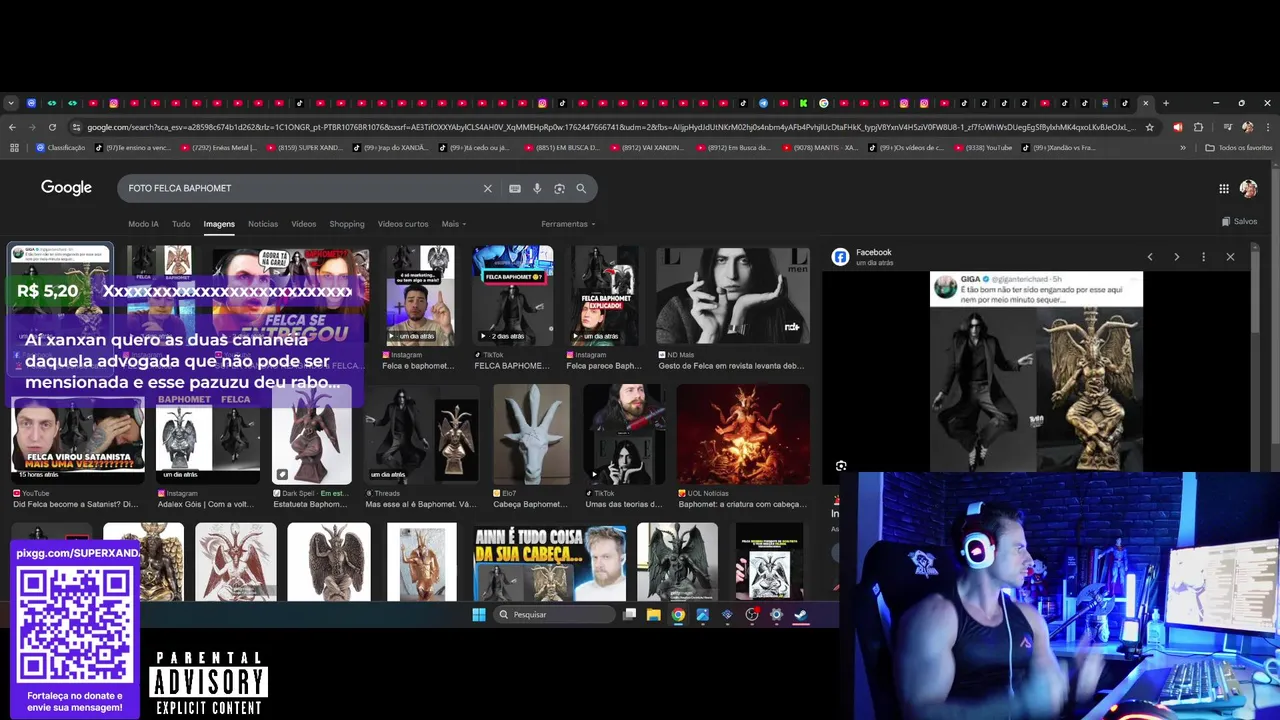Open Task View on the taskbar
This screenshot has width=1280, height=720.
click(629, 615)
